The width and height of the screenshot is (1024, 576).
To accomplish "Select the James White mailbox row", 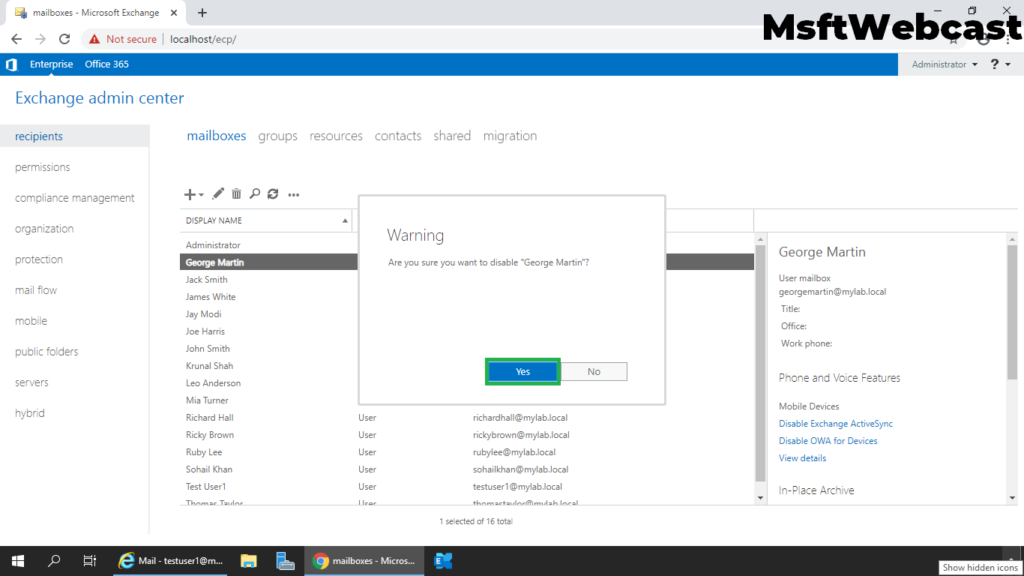I will click(x=268, y=296).
